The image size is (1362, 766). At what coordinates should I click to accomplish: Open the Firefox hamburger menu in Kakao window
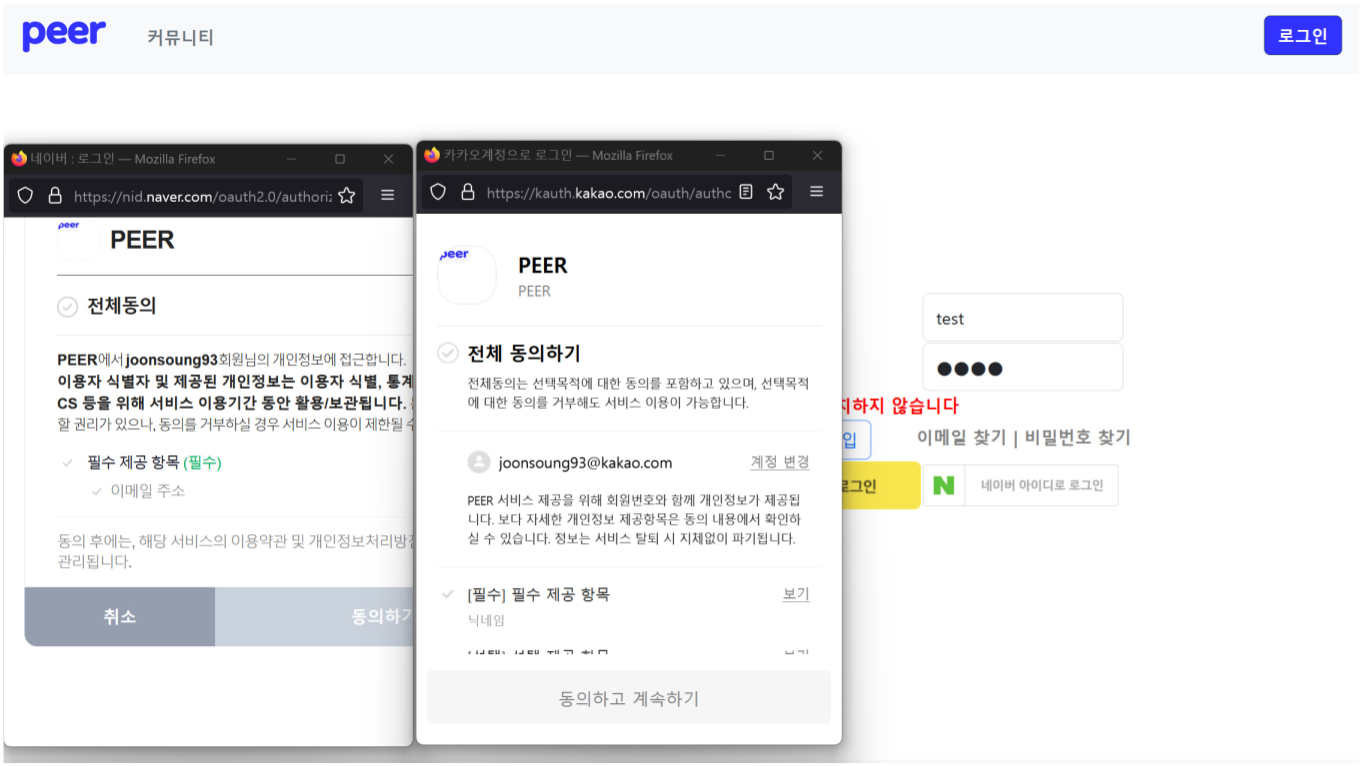tap(816, 192)
